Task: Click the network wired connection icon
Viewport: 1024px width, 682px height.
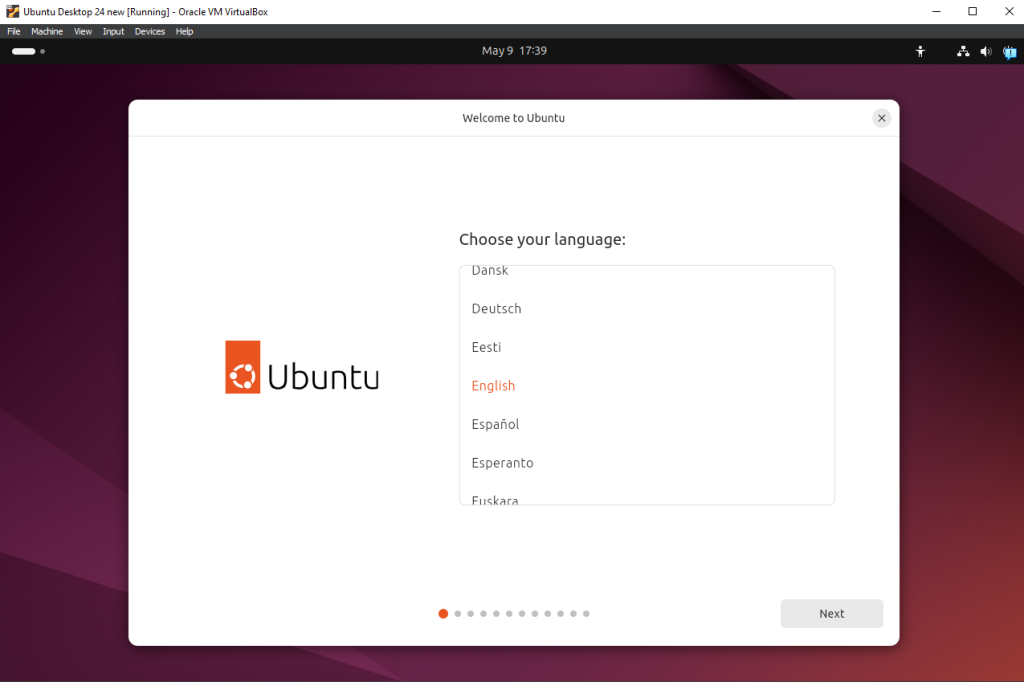Action: (963, 51)
